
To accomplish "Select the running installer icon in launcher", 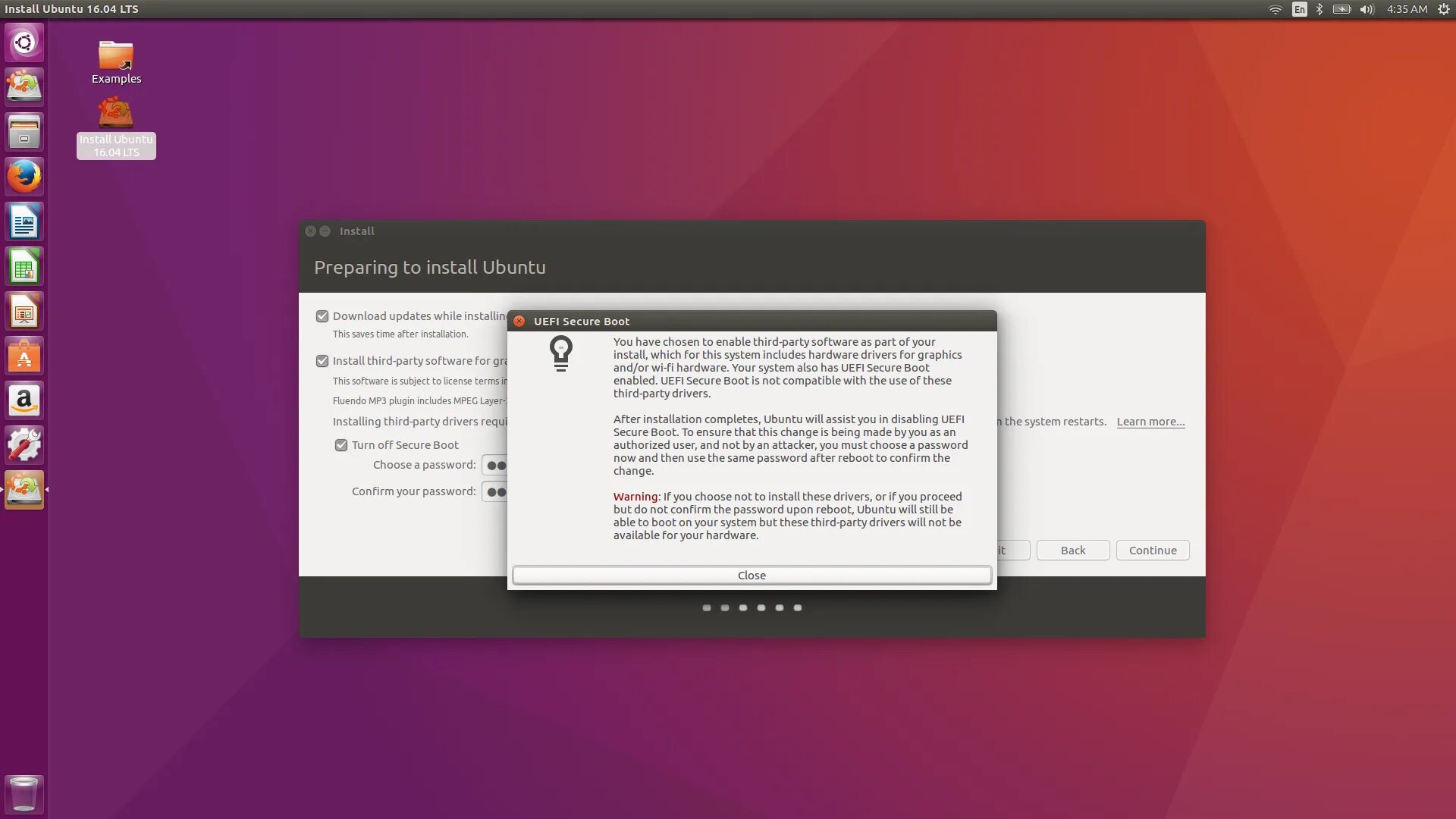I will coord(24,490).
